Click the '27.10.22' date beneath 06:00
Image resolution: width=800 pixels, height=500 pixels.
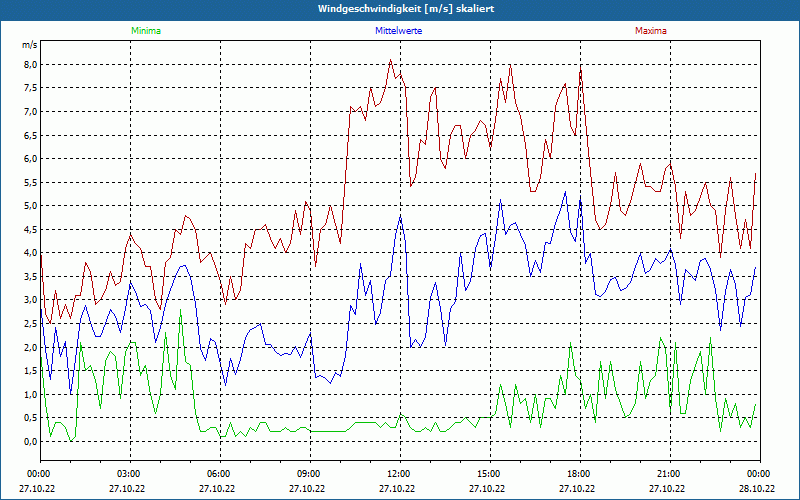(217, 488)
